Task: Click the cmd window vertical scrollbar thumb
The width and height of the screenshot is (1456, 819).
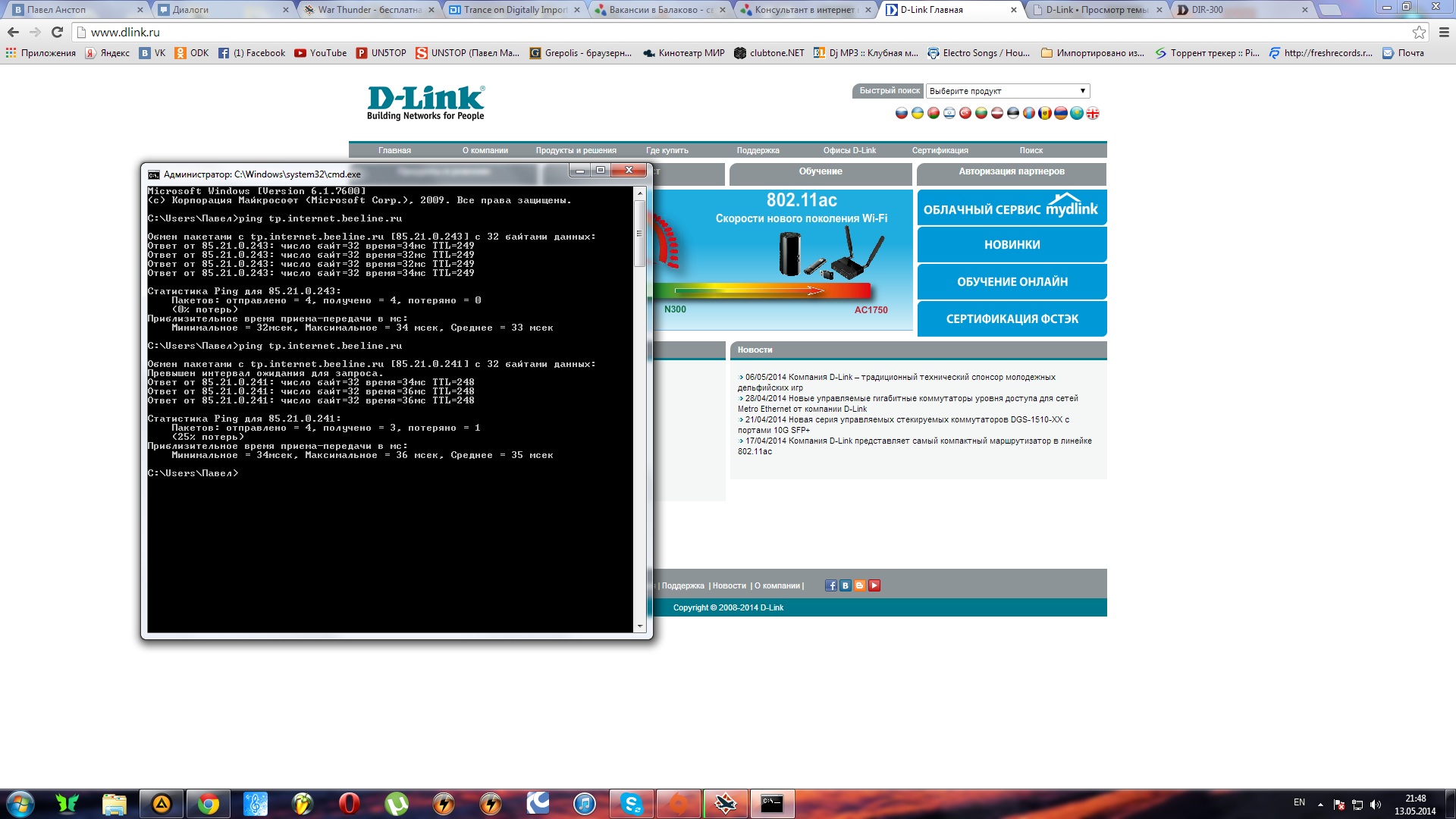Action: pos(640,234)
